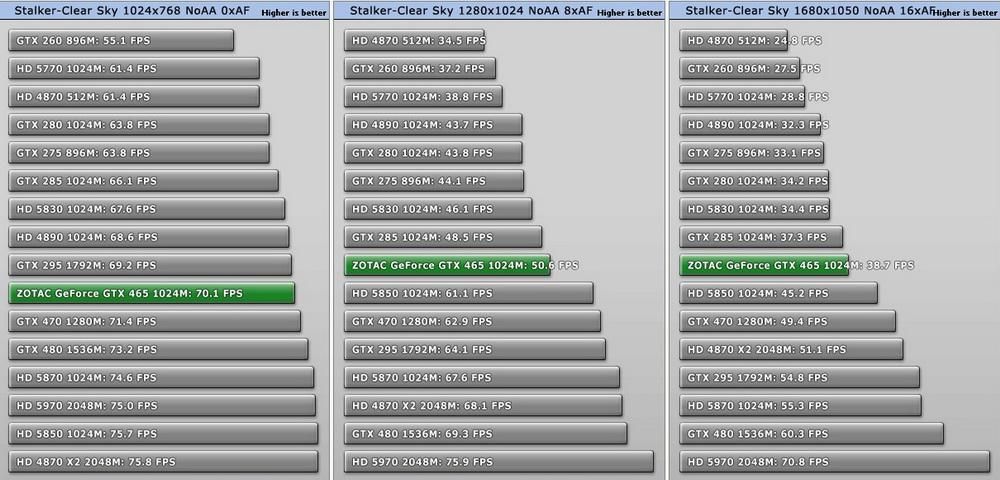This screenshot has height=480, width=1000.
Task: Click the GTX 480 1536M 60.3 FPS bar
Action: [812, 433]
